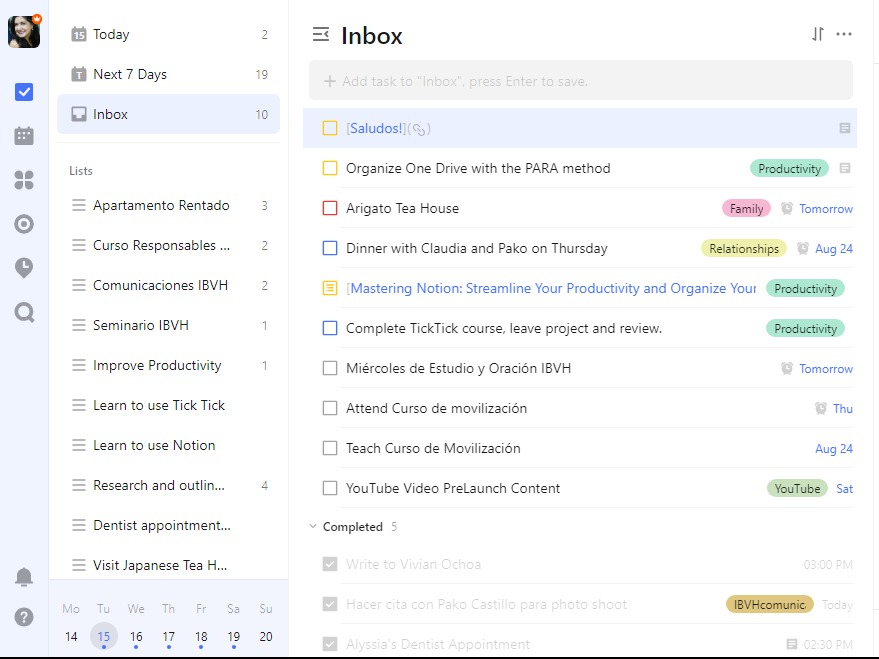Open the notifications bell icon
Image resolution: width=879 pixels, height=659 pixels.
tap(24, 577)
